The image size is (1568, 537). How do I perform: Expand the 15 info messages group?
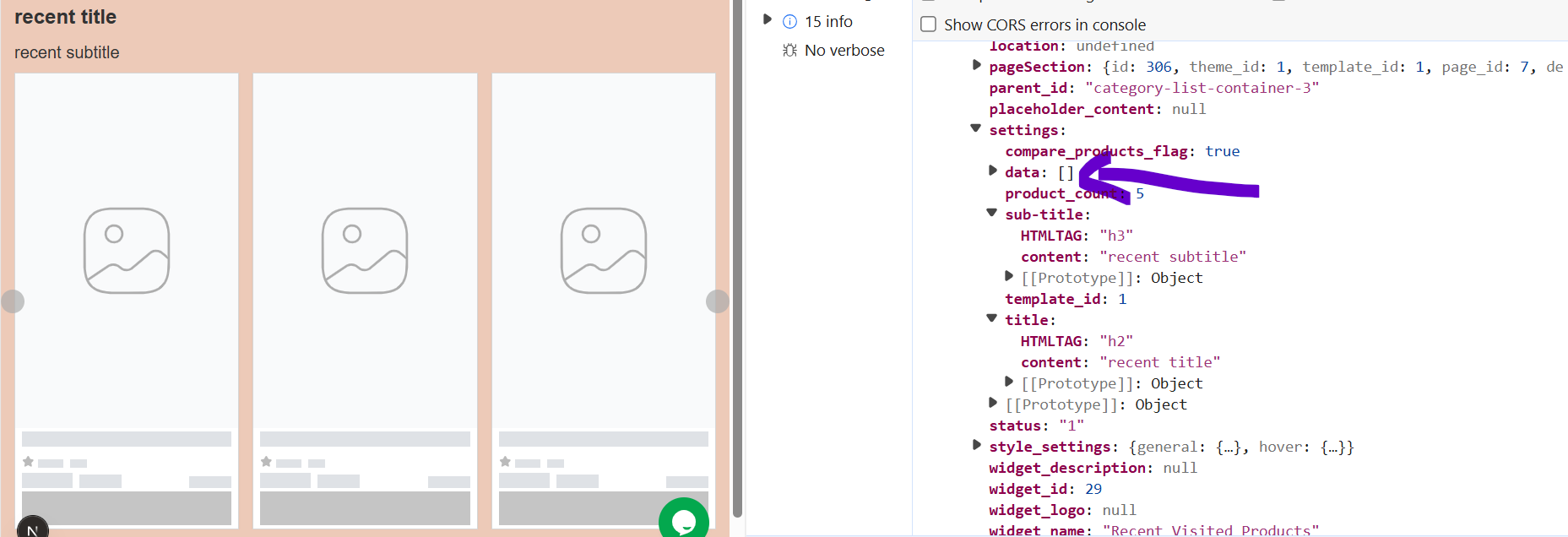(768, 19)
